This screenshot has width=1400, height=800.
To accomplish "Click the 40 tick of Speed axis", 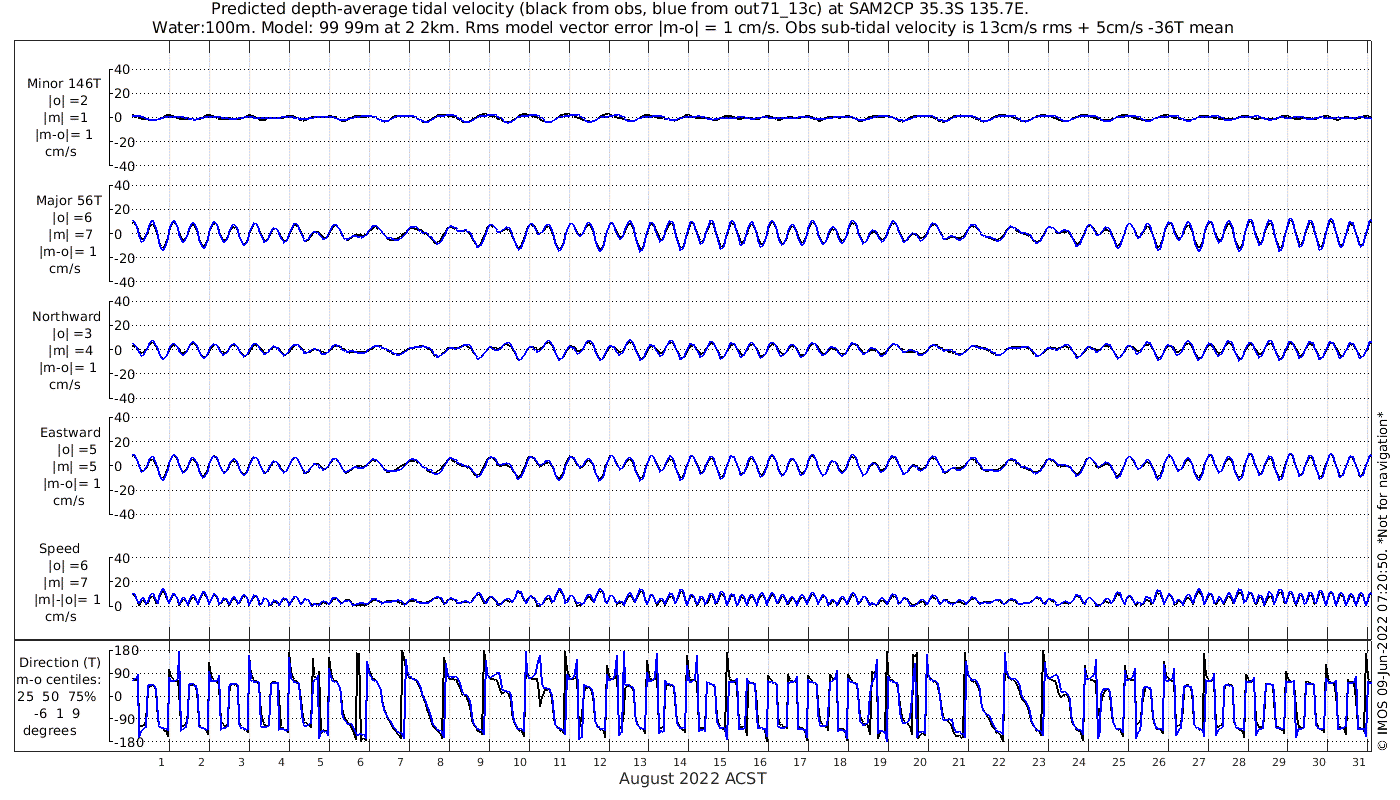I will (x=121, y=557).
